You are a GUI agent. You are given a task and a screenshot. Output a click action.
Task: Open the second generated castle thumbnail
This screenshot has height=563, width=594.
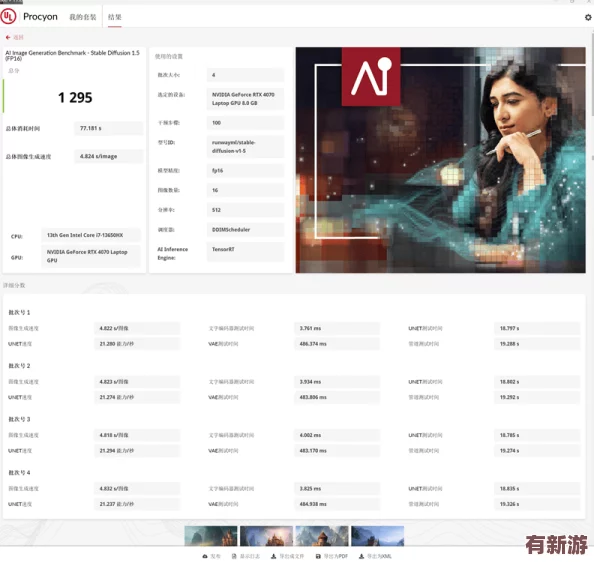(x=266, y=536)
